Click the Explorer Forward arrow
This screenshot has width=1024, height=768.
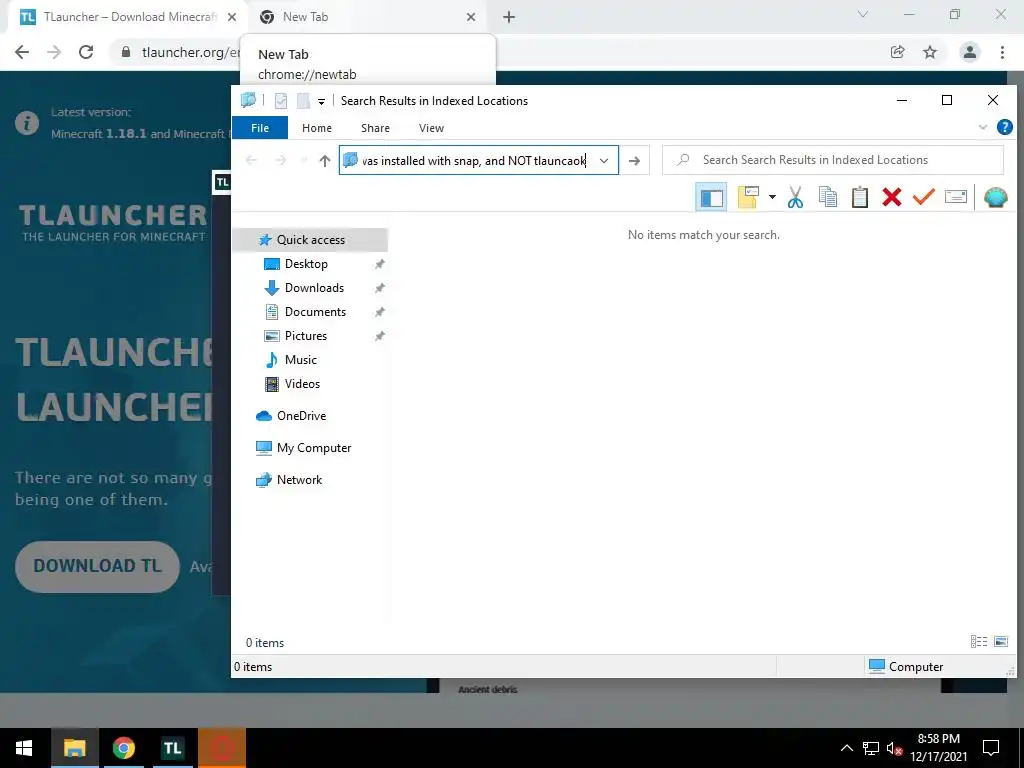pos(281,161)
